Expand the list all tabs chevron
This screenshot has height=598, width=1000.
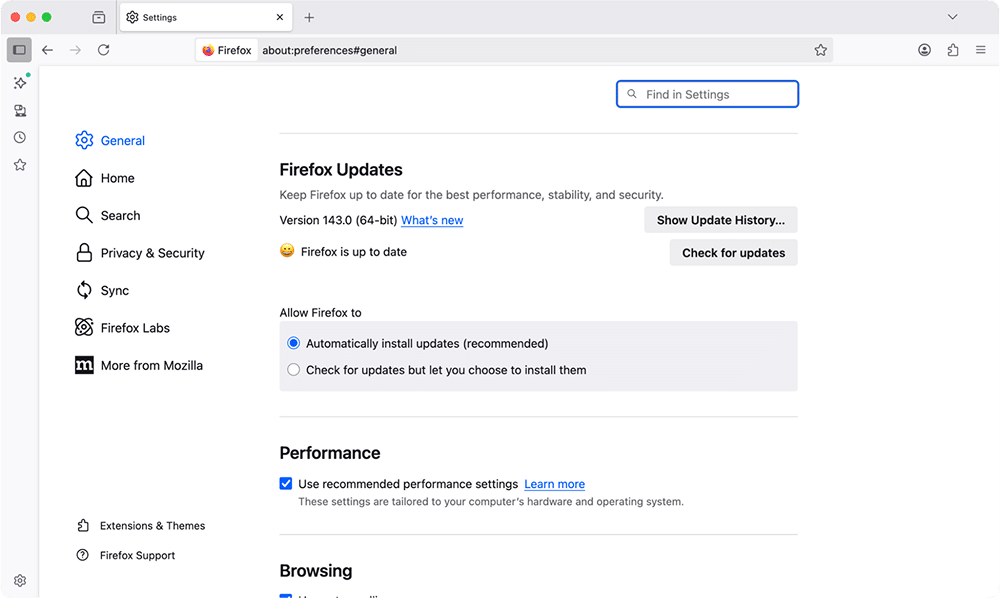tap(953, 17)
